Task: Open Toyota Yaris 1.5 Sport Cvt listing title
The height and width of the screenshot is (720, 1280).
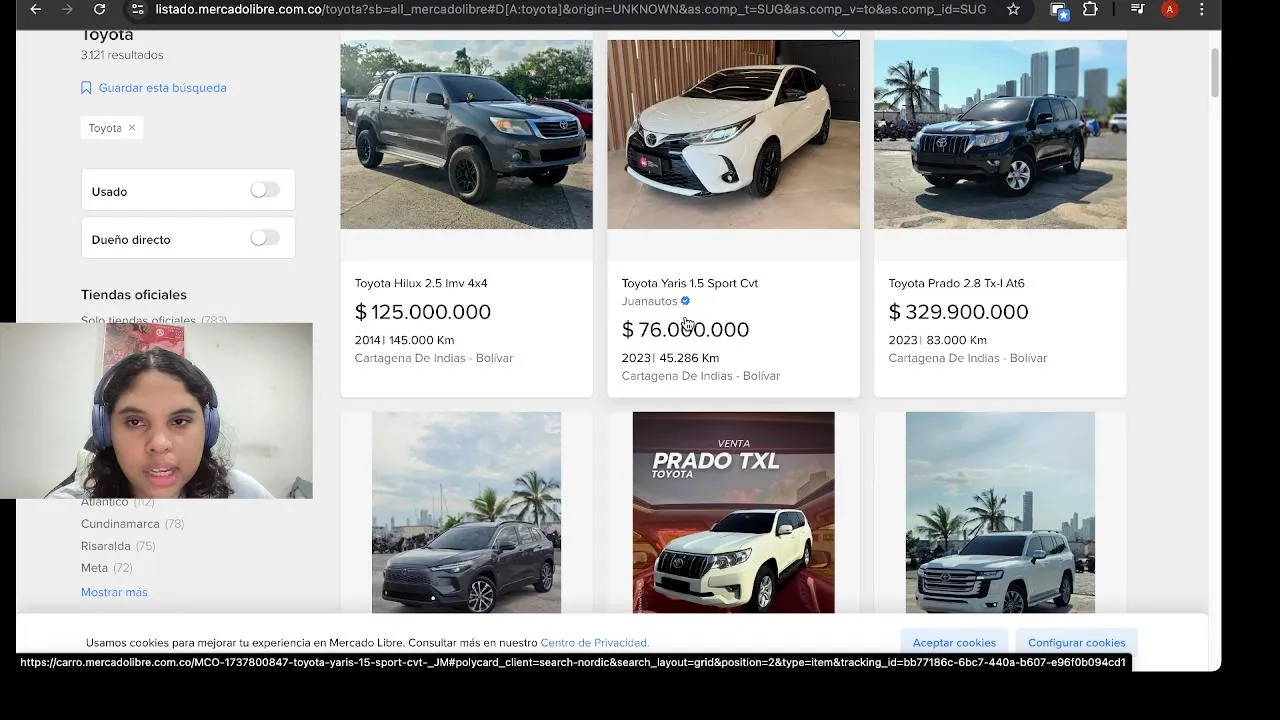Action: (x=690, y=283)
